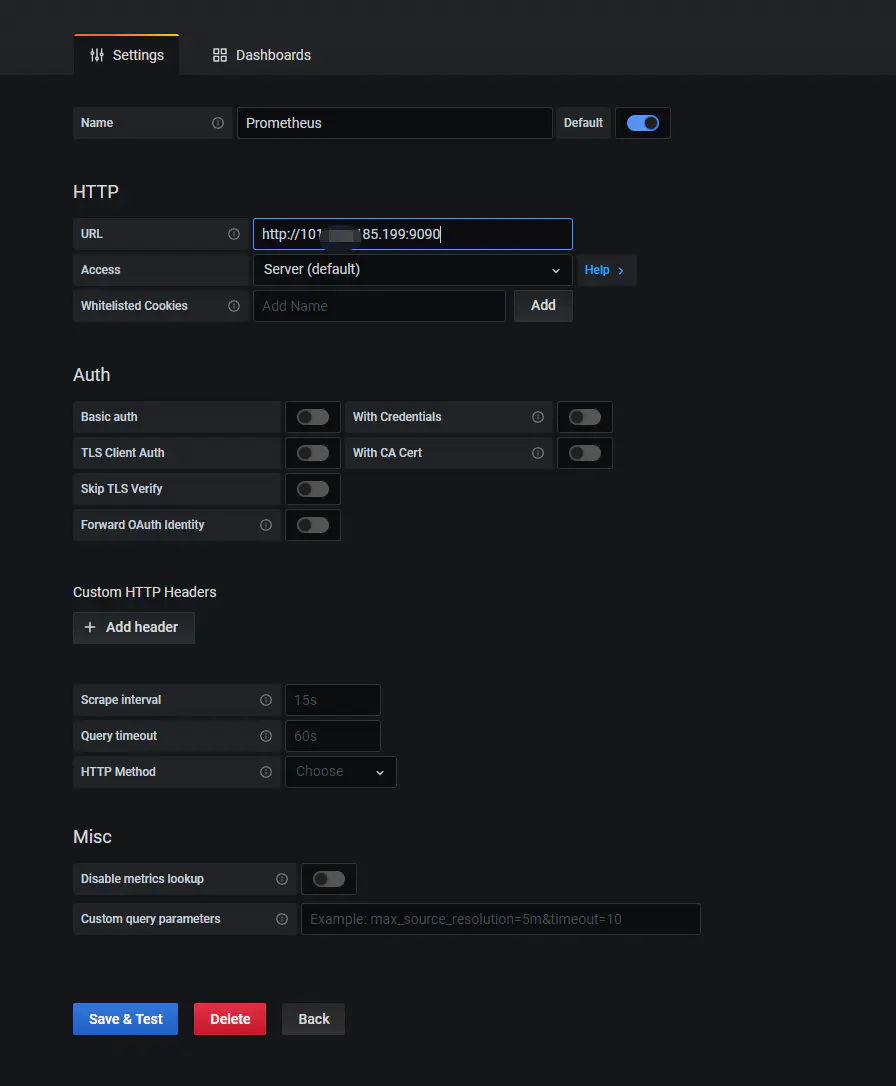Show info for With CA Cert
This screenshot has width=896, height=1086.
coord(538,453)
